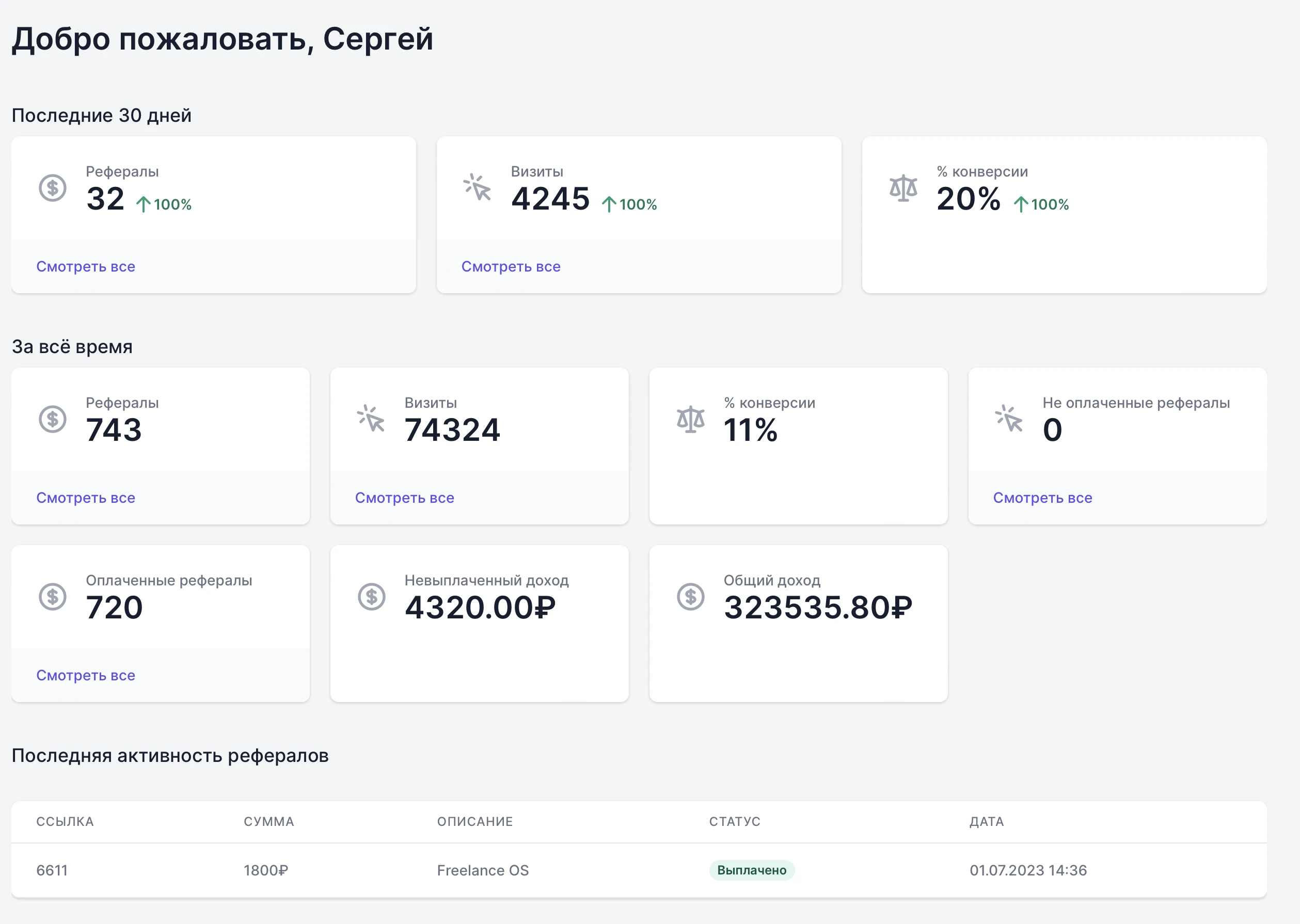Click green up arrow next to 20% conversion
The width and height of the screenshot is (1300, 924).
coord(1021,204)
